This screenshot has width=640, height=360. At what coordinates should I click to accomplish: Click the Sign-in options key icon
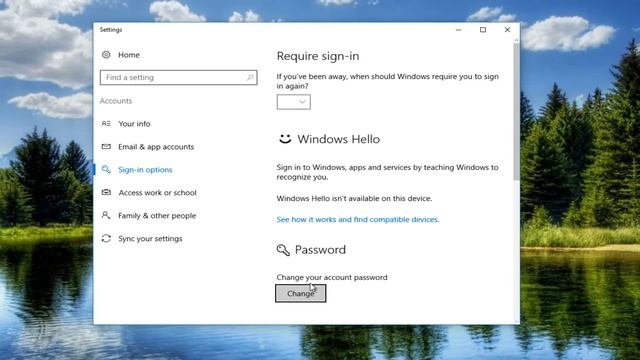tap(106, 169)
